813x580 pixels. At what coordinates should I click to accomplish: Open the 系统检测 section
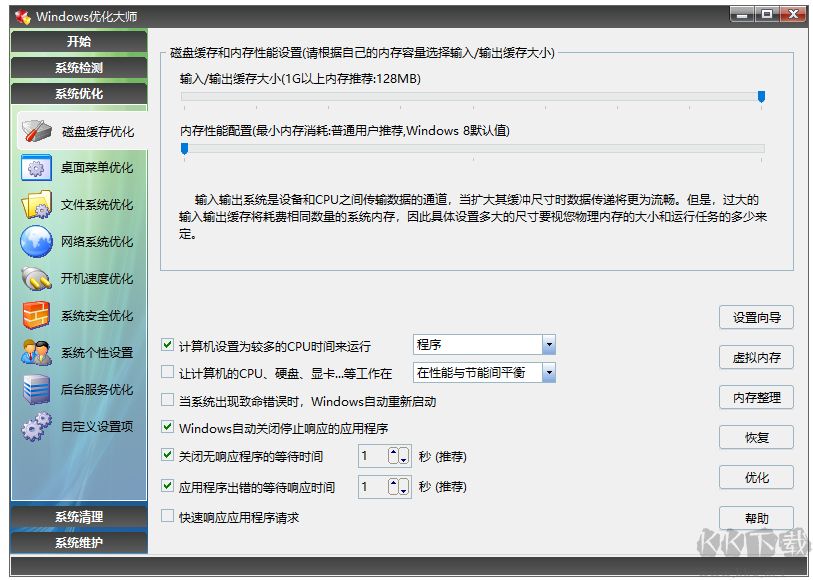tap(79, 68)
